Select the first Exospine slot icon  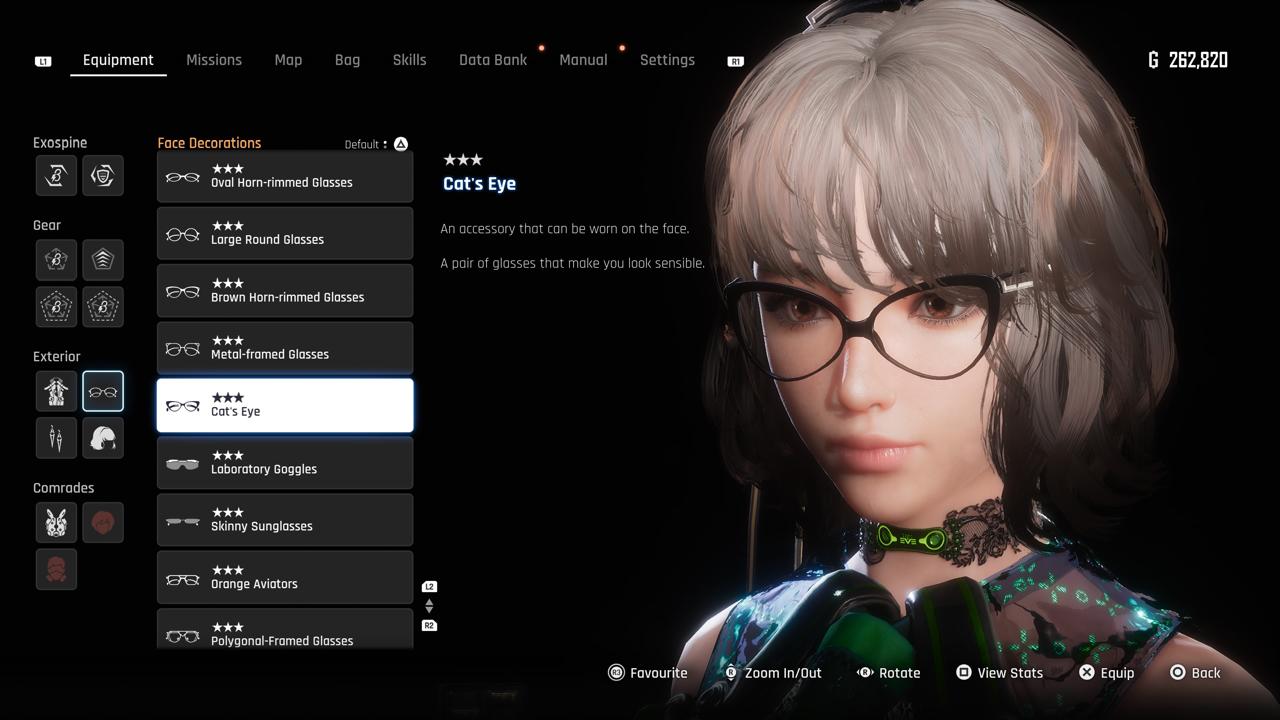[56, 175]
